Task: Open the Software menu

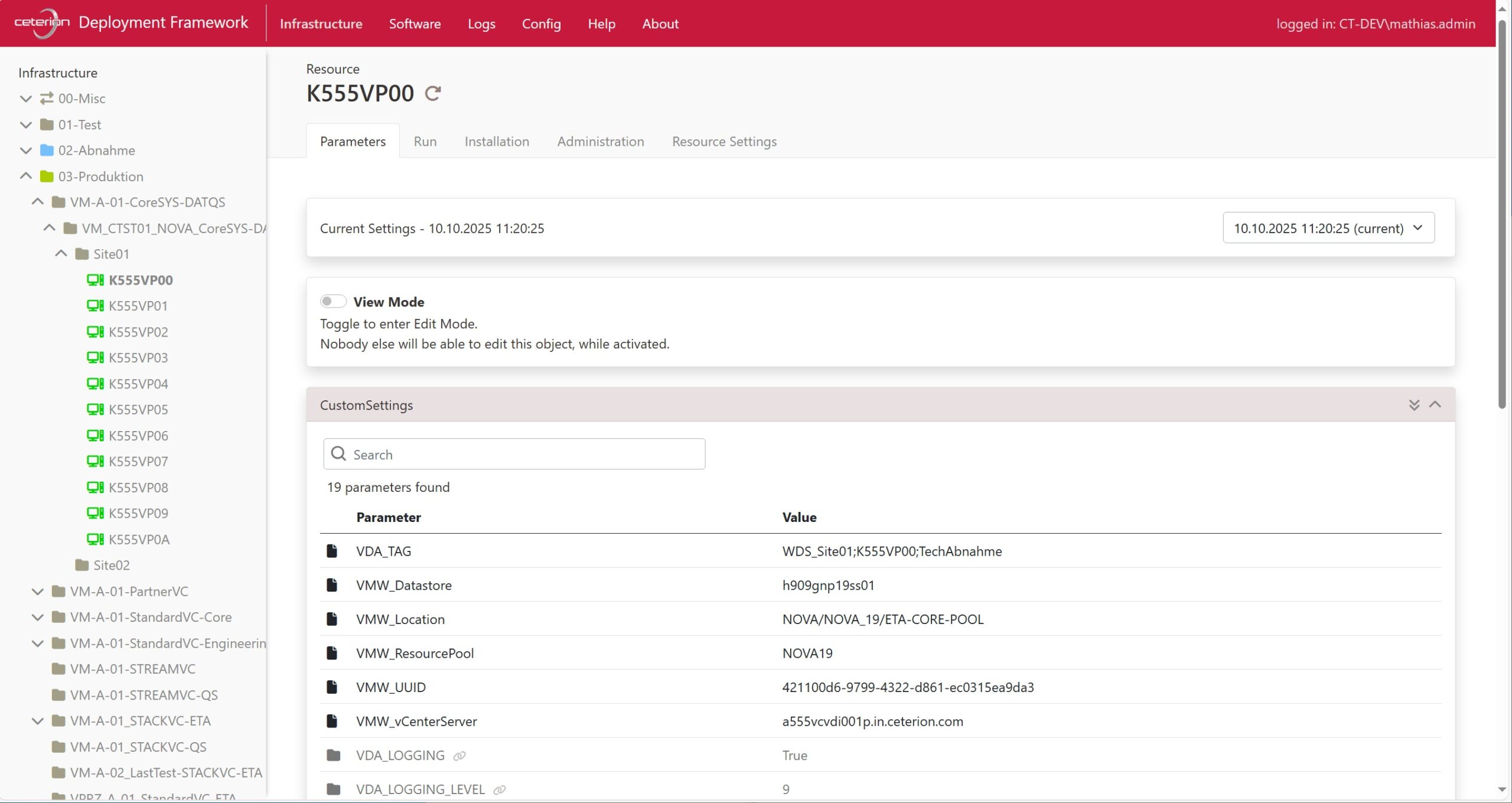Action: (x=415, y=24)
